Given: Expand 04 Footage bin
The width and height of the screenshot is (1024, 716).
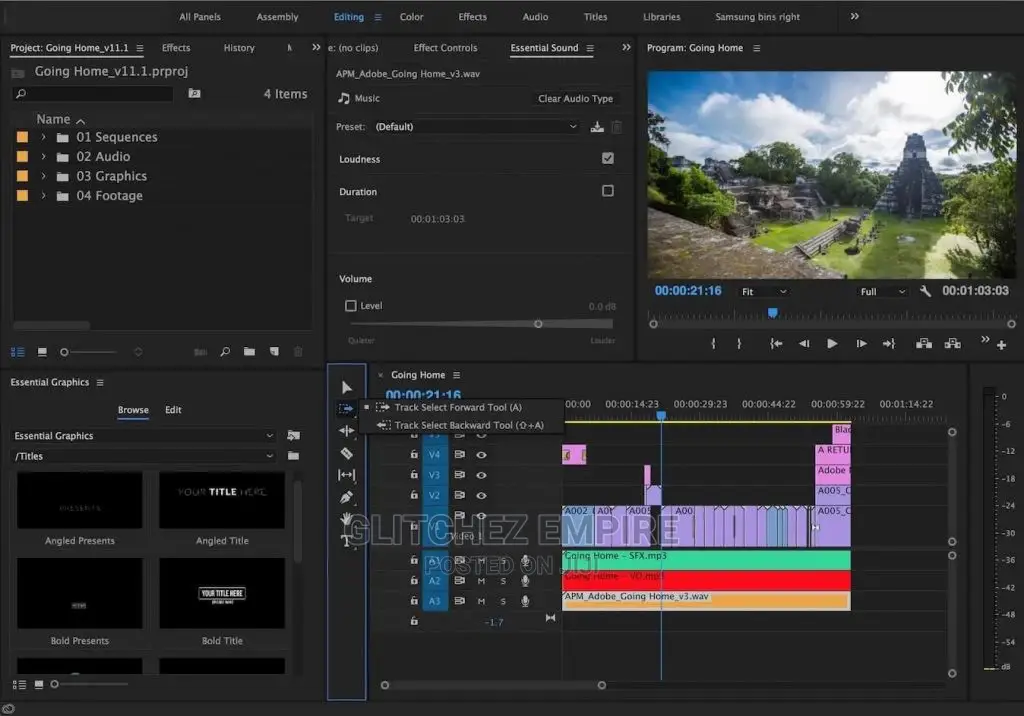Looking at the screenshot, I should pyautogui.click(x=44, y=196).
